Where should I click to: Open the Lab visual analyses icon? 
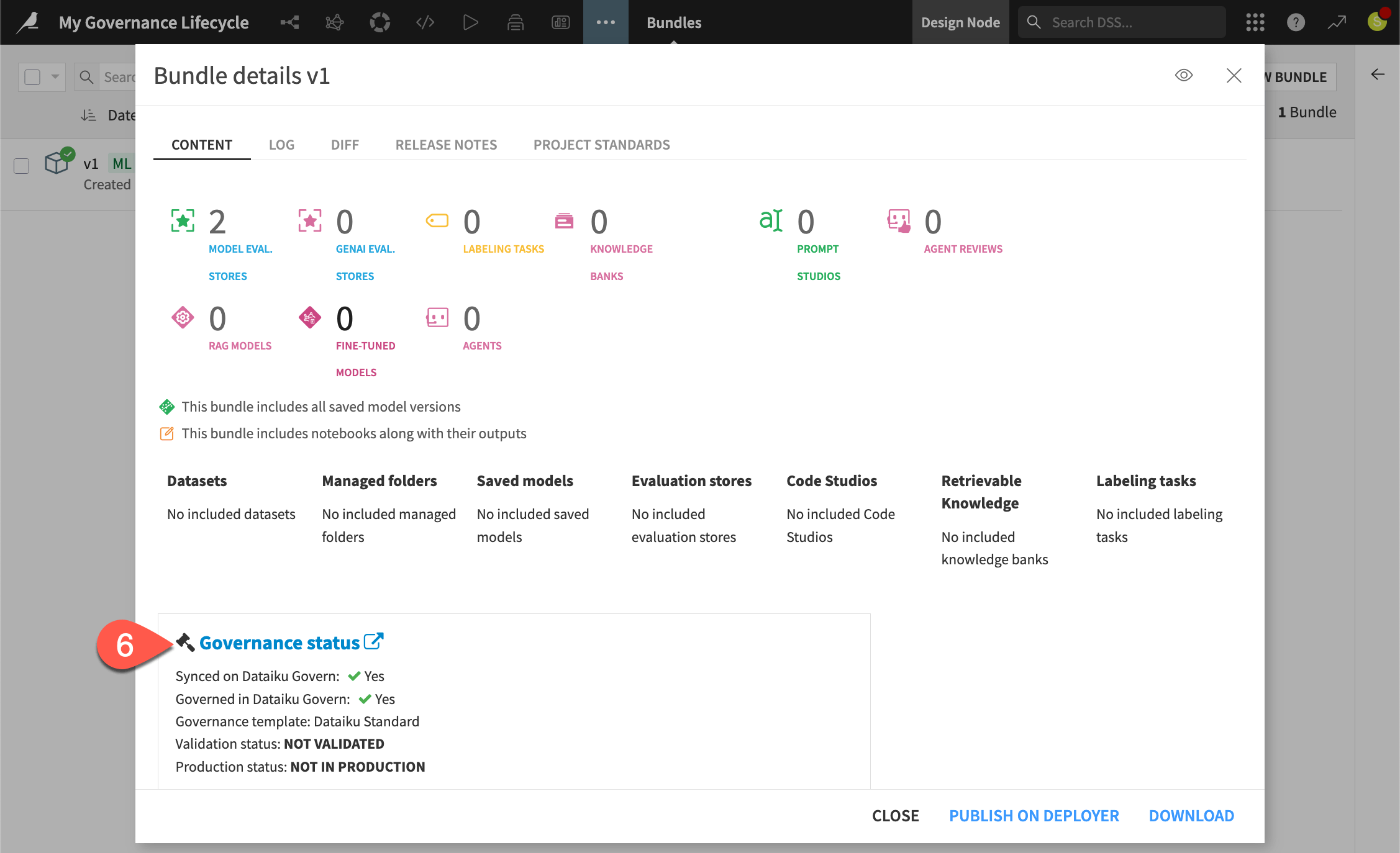tap(334, 22)
